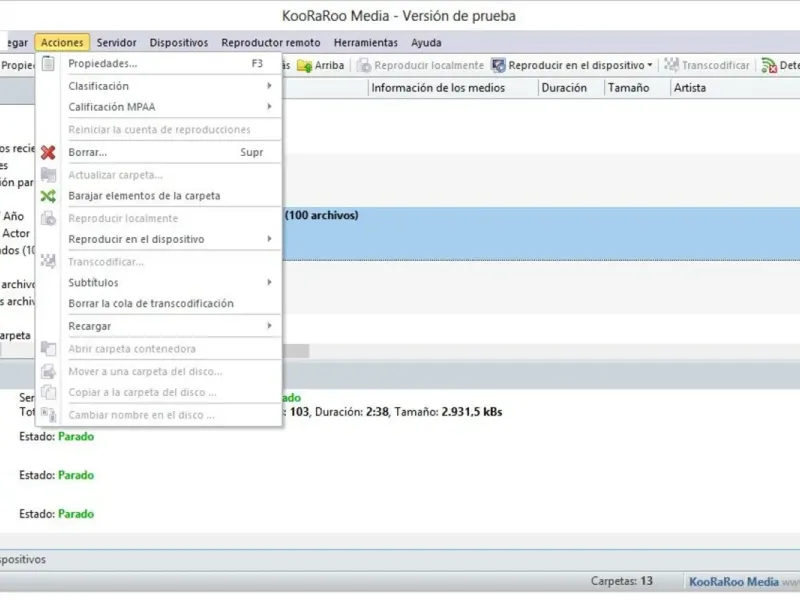Click the Arriba folder icon in toolbar
The height and width of the screenshot is (600, 800).
pyautogui.click(x=305, y=66)
